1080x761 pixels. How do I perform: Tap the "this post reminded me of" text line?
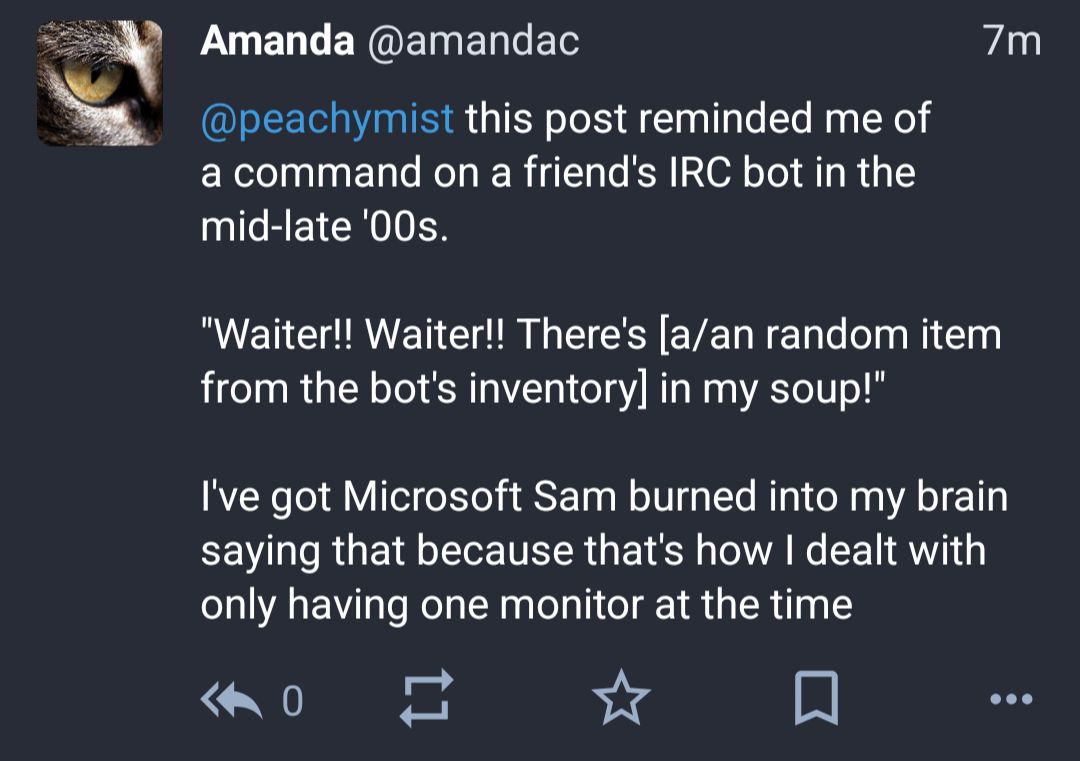[698, 118]
